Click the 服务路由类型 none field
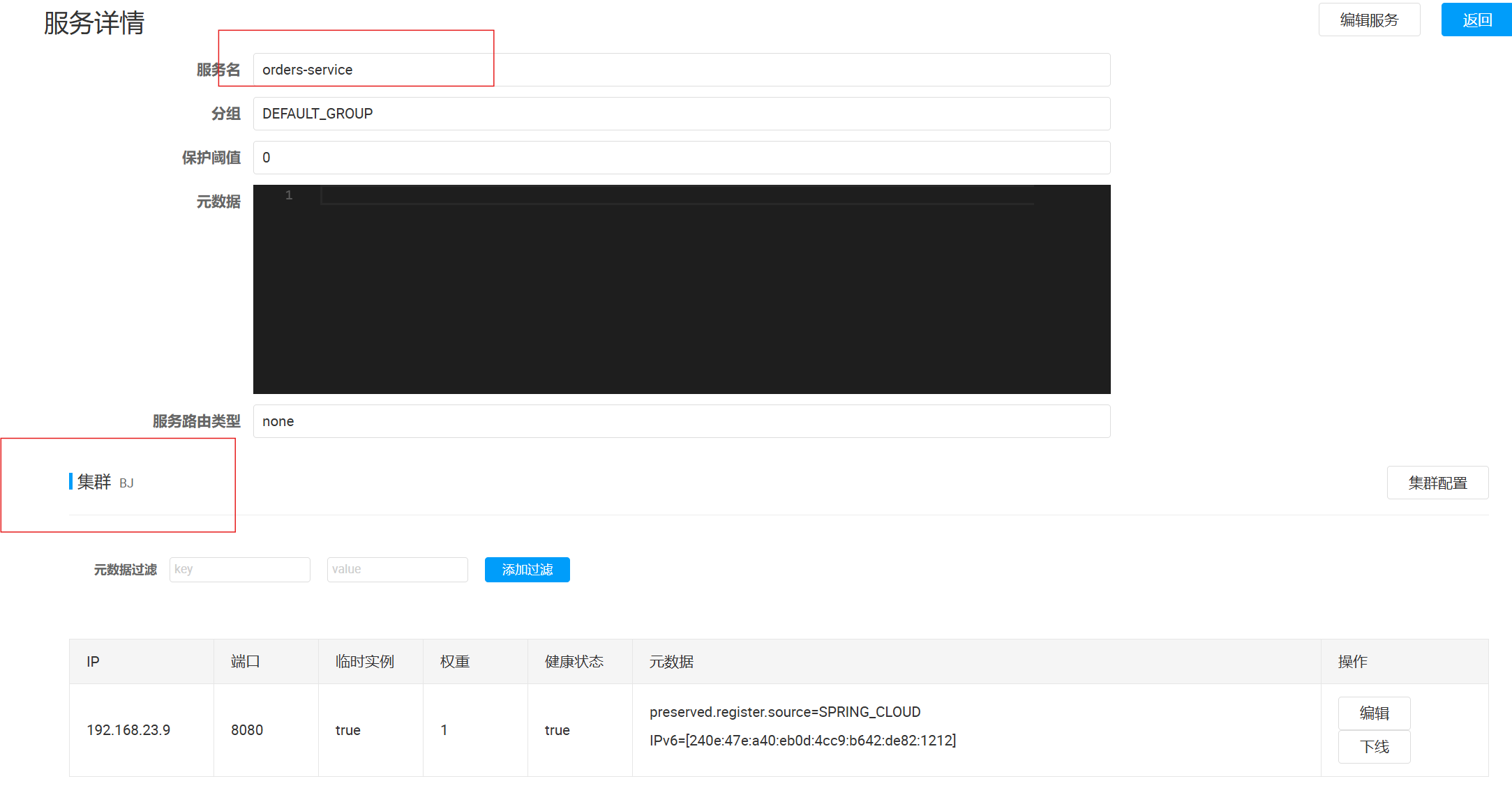 [x=681, y=421]
